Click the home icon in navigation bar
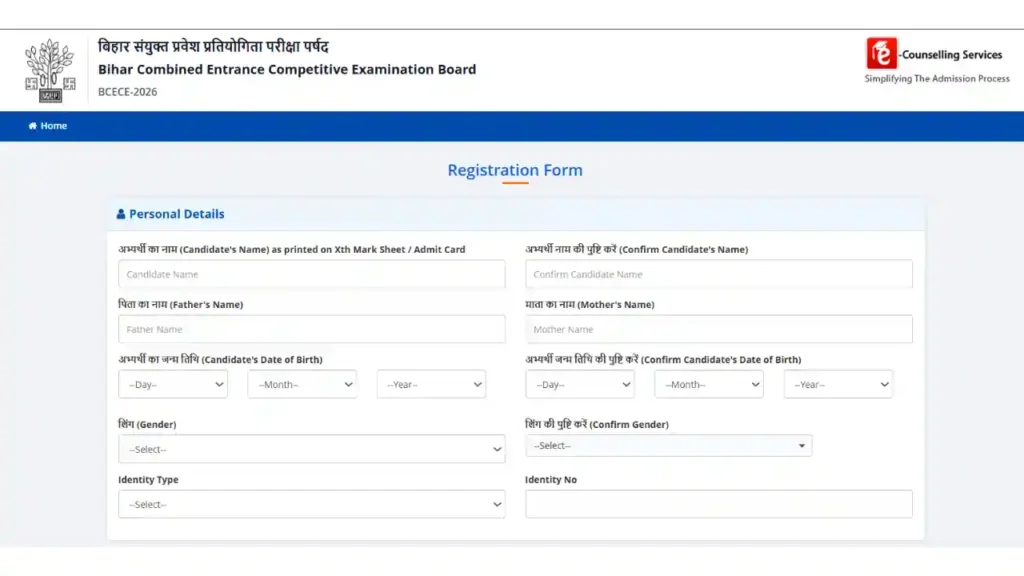 click(34, 126)
